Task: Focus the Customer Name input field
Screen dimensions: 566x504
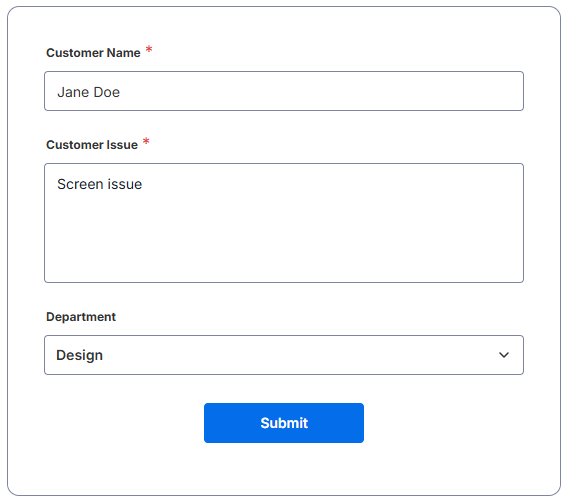Action: click(284, 91)
